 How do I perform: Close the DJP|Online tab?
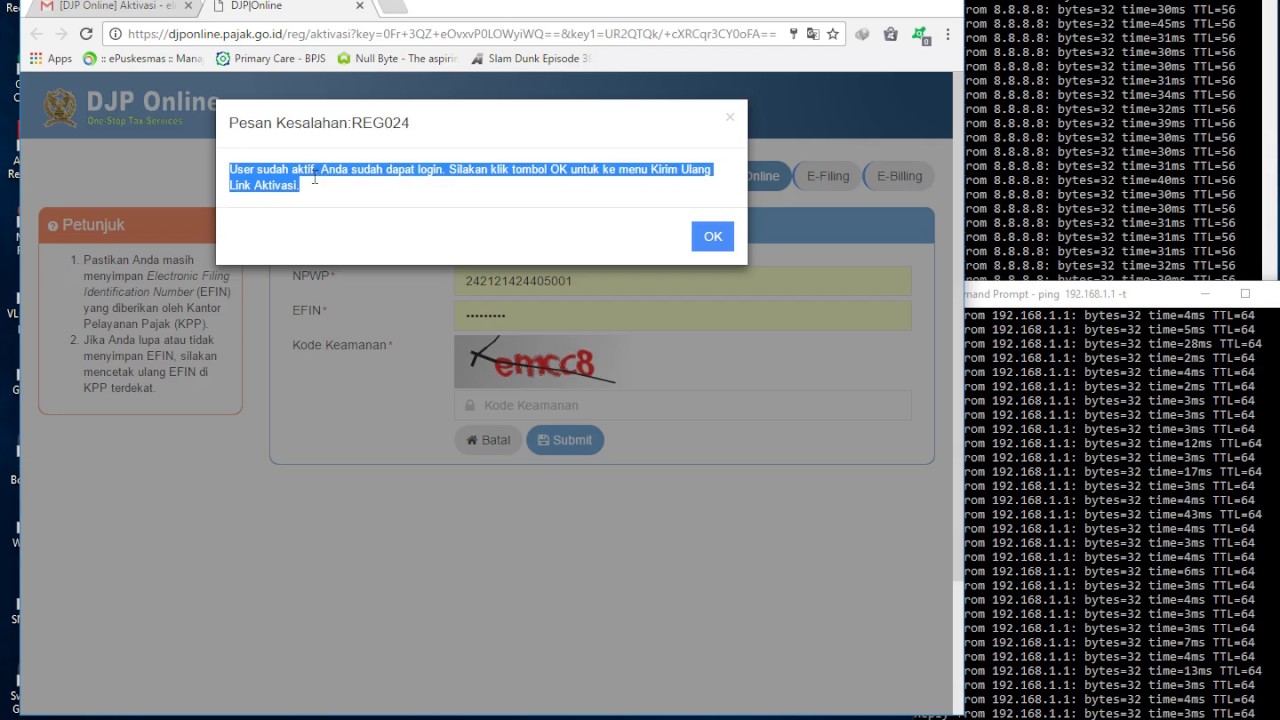coord(360,6)
